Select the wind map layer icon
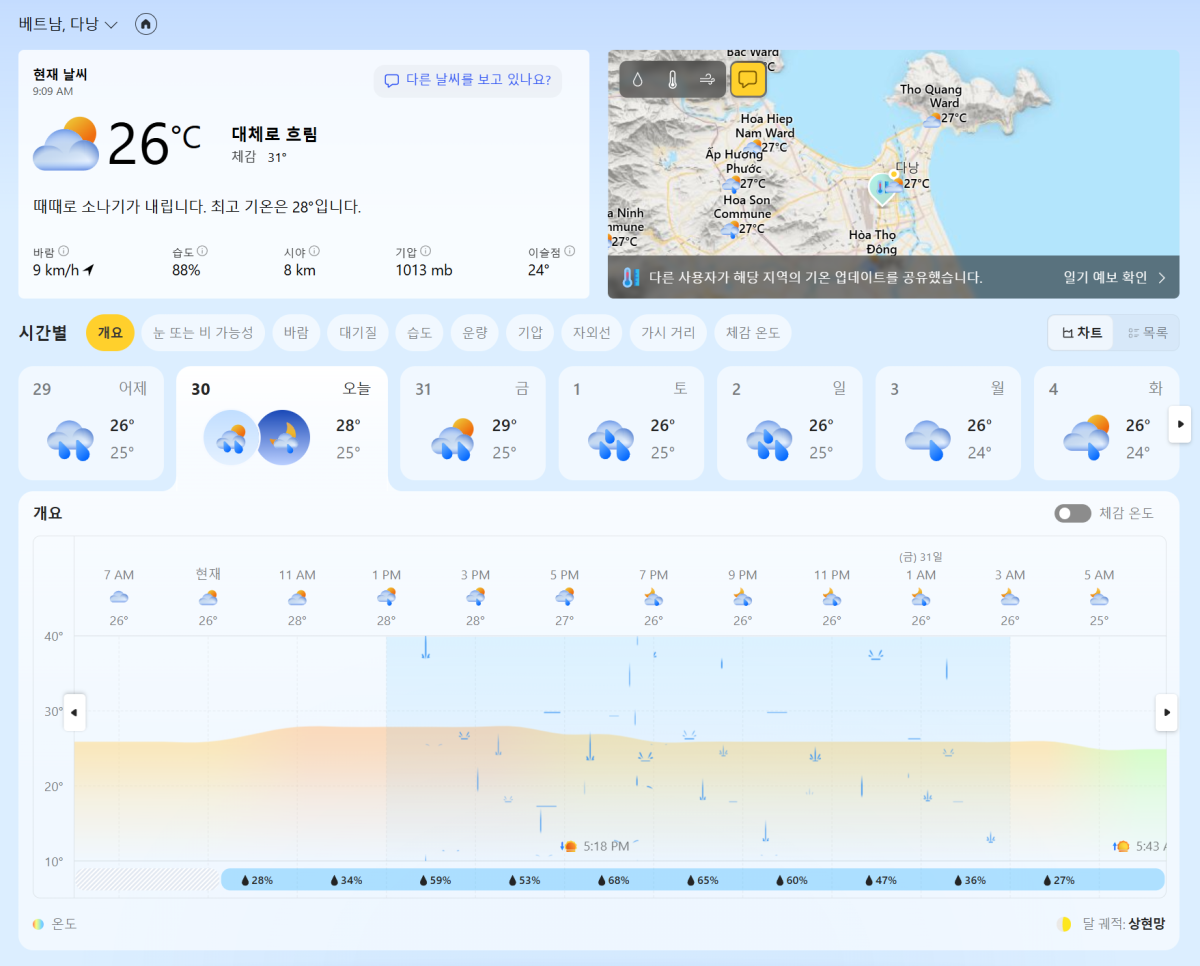The height and width of the screenshot is (966, 1200). pyautogui.click(x=707, y=80)
